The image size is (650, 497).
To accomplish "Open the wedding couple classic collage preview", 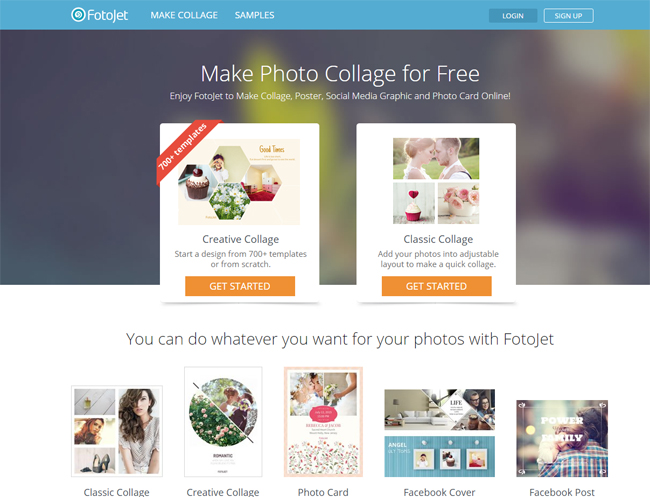I will click(x=436, y=181).
